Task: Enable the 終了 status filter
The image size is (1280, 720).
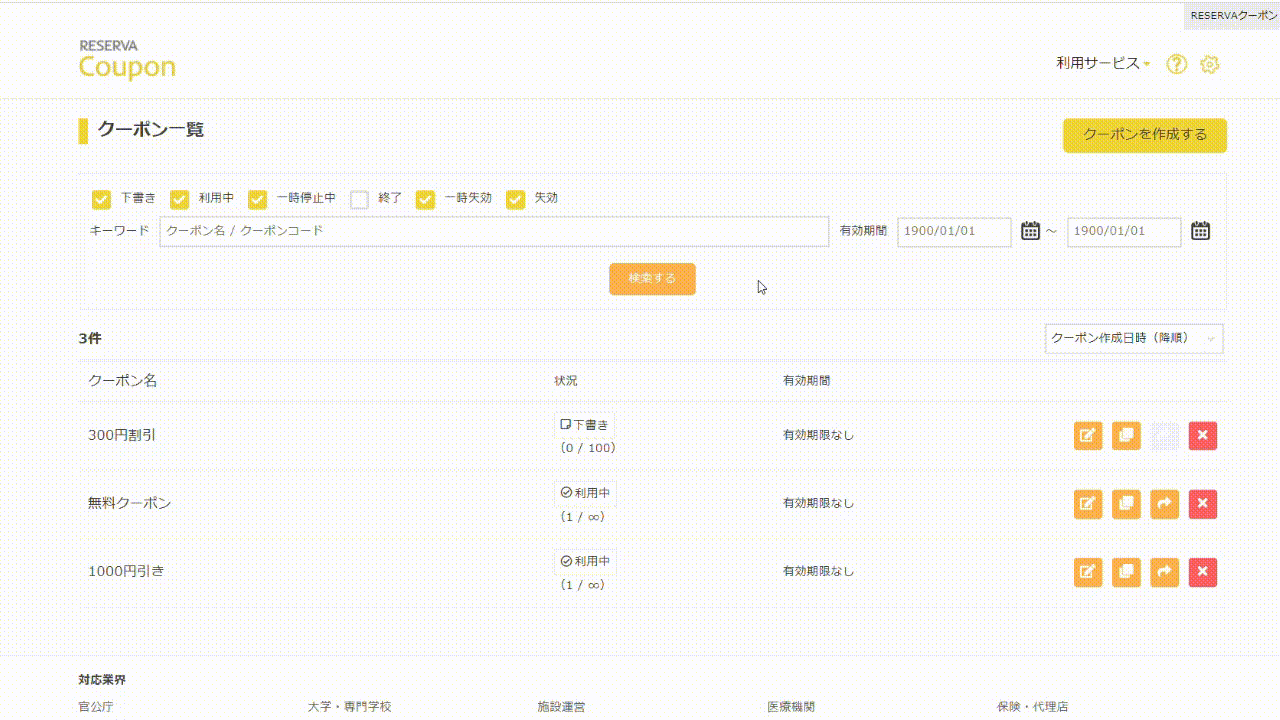Action: pyautogui.click(x=360, y=199)
